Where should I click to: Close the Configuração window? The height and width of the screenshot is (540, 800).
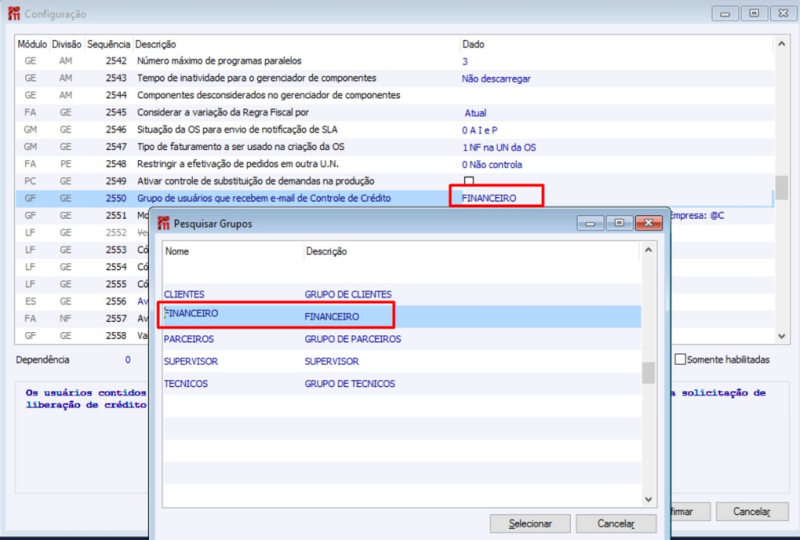click(x=783, y=13)
